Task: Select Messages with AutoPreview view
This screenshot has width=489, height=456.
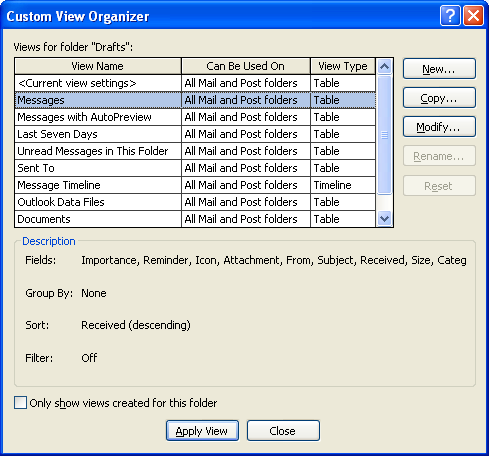Action: [x=195, y=117]
